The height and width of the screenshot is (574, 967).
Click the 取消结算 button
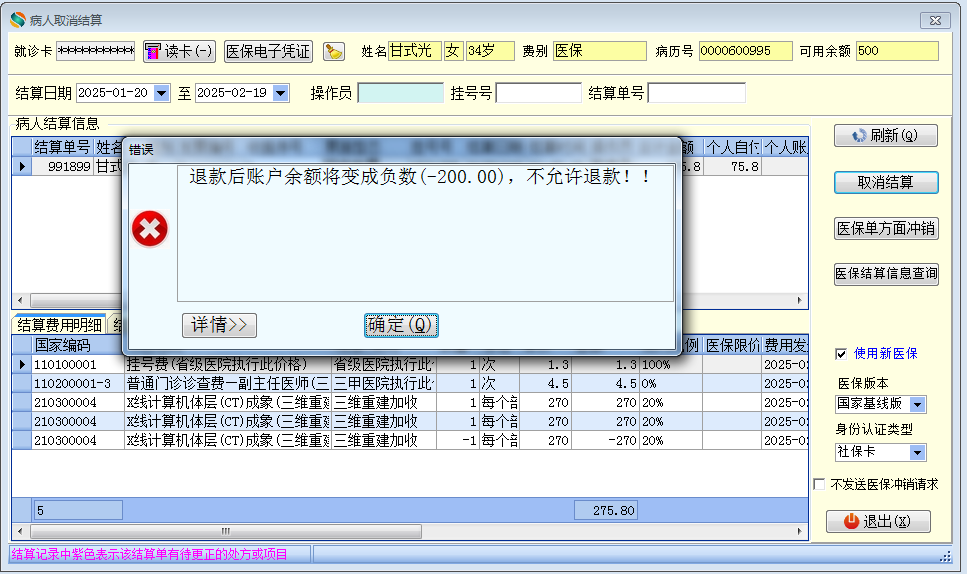coord(886,182)
